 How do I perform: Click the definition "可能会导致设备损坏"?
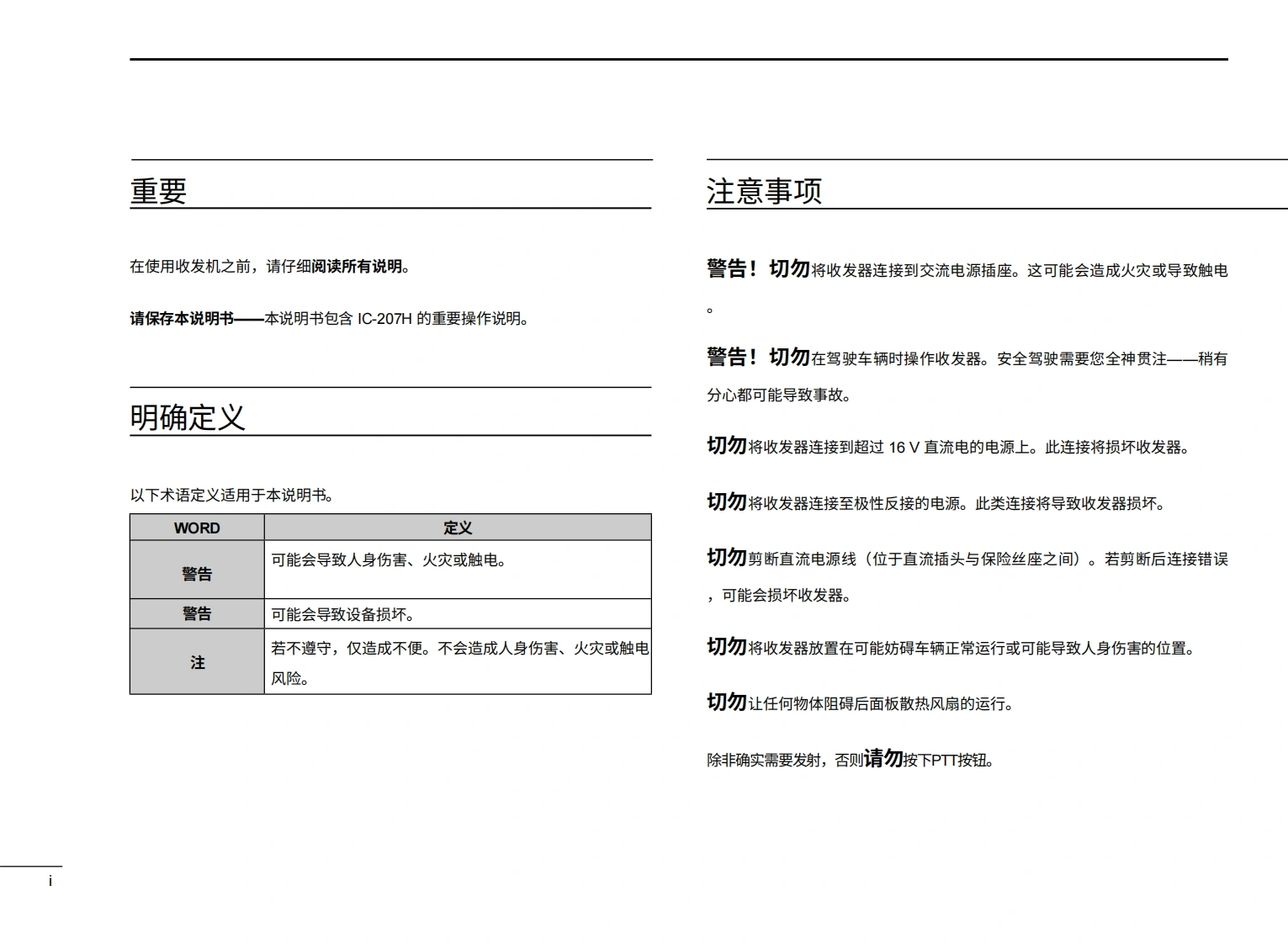coord(342,615)
